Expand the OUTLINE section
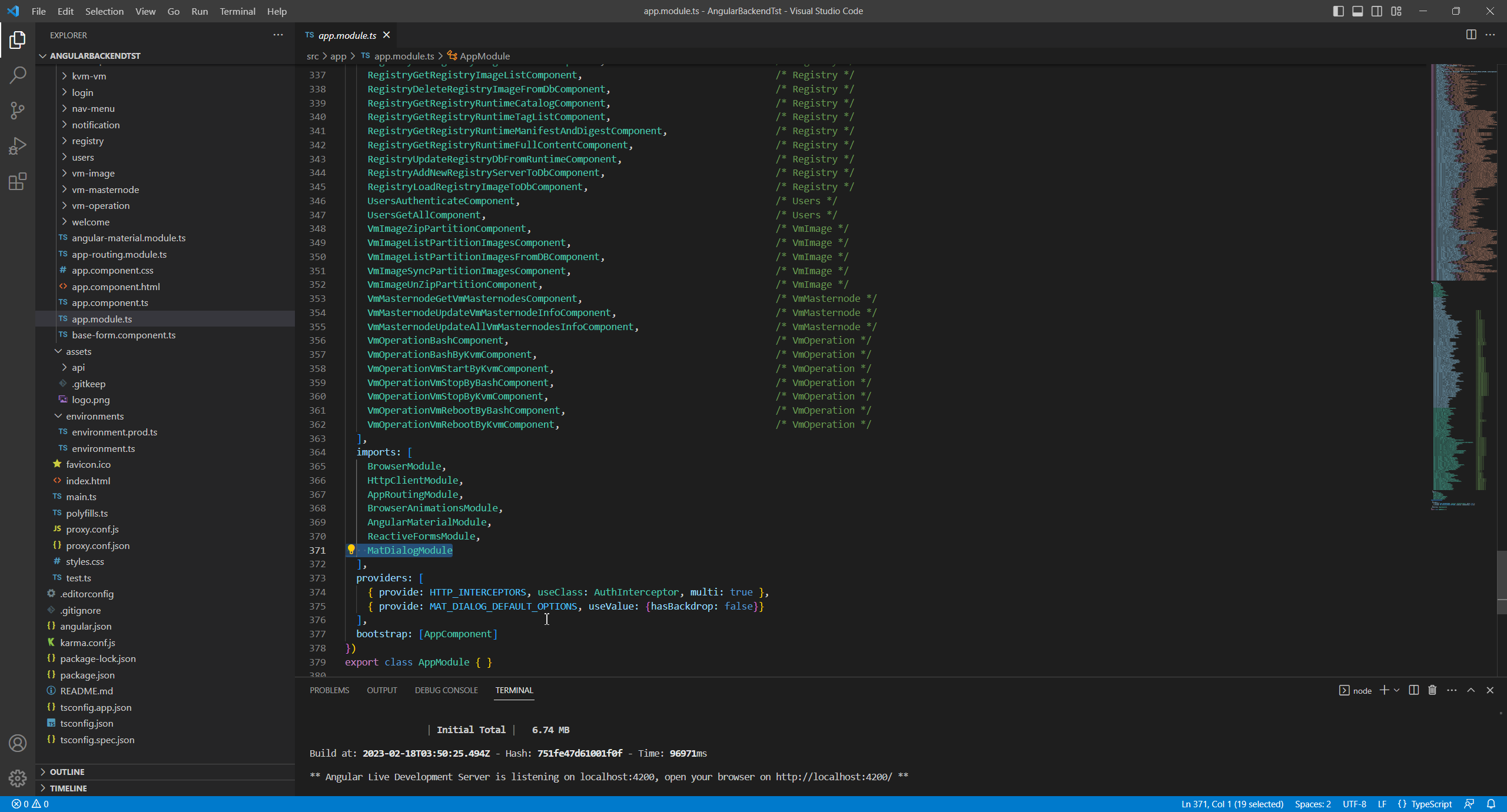Image resolution: width=1507 pixels, height=812 pixels. [x=67, y=771]
